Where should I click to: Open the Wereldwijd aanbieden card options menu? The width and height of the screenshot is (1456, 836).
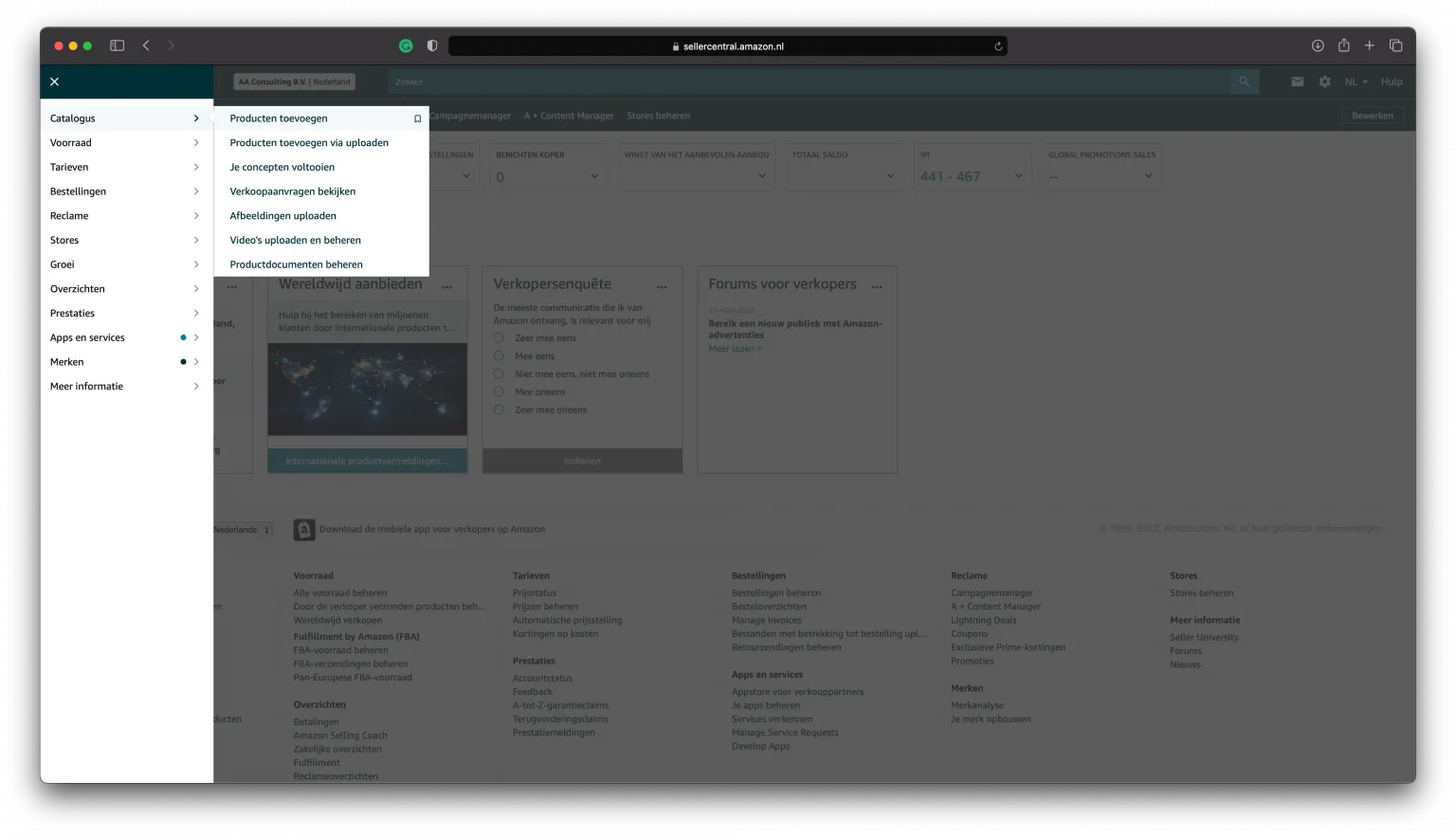[x=446, y=286]
